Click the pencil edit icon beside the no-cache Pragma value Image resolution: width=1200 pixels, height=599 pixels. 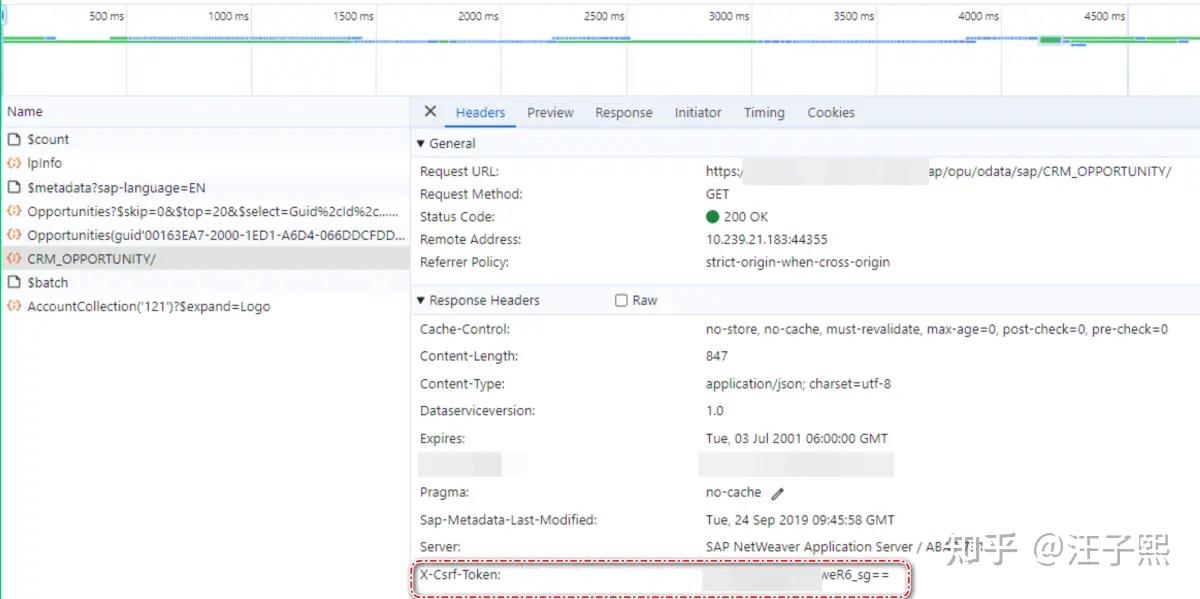779,492
